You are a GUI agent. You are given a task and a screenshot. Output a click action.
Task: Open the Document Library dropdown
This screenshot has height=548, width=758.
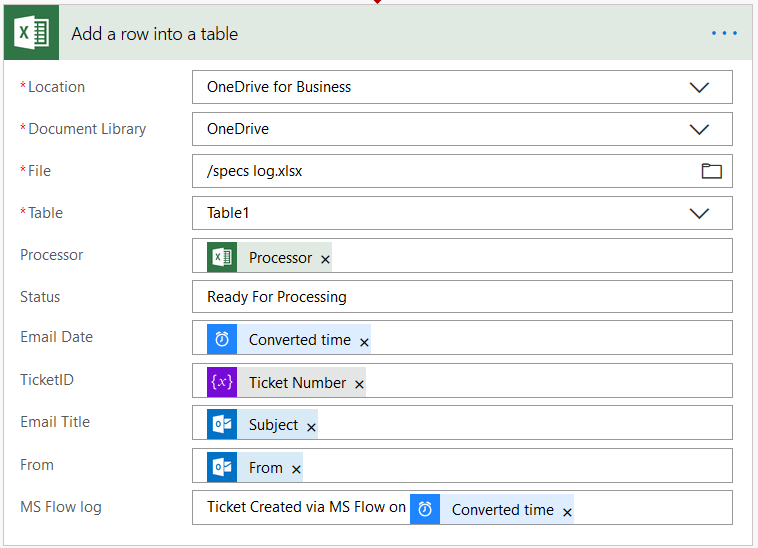point(699,129)
